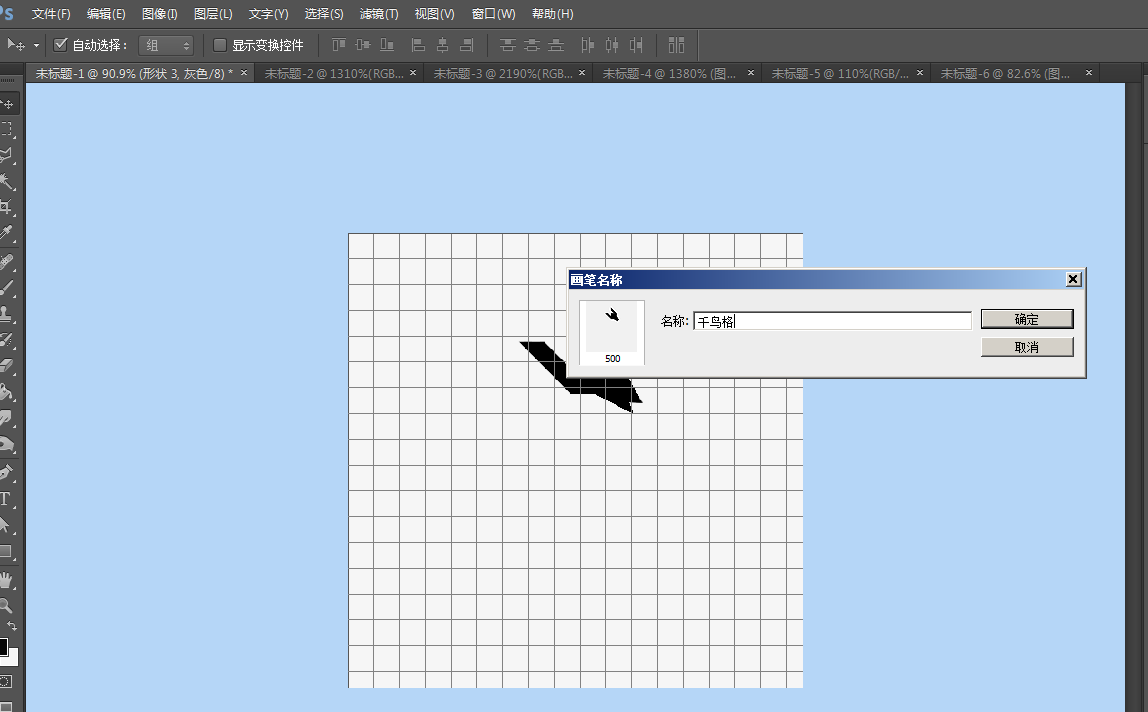Select the Pen tool

tap(7, 472)
